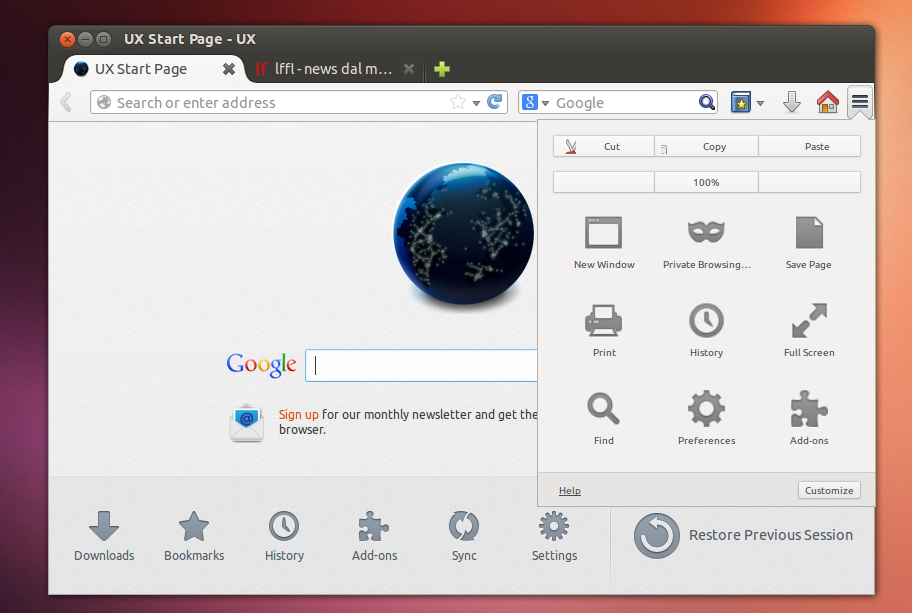Viewport: 912px width, 613px height.
Task: Open the Downloads arrow in toolbar
Action: [792, 102]
